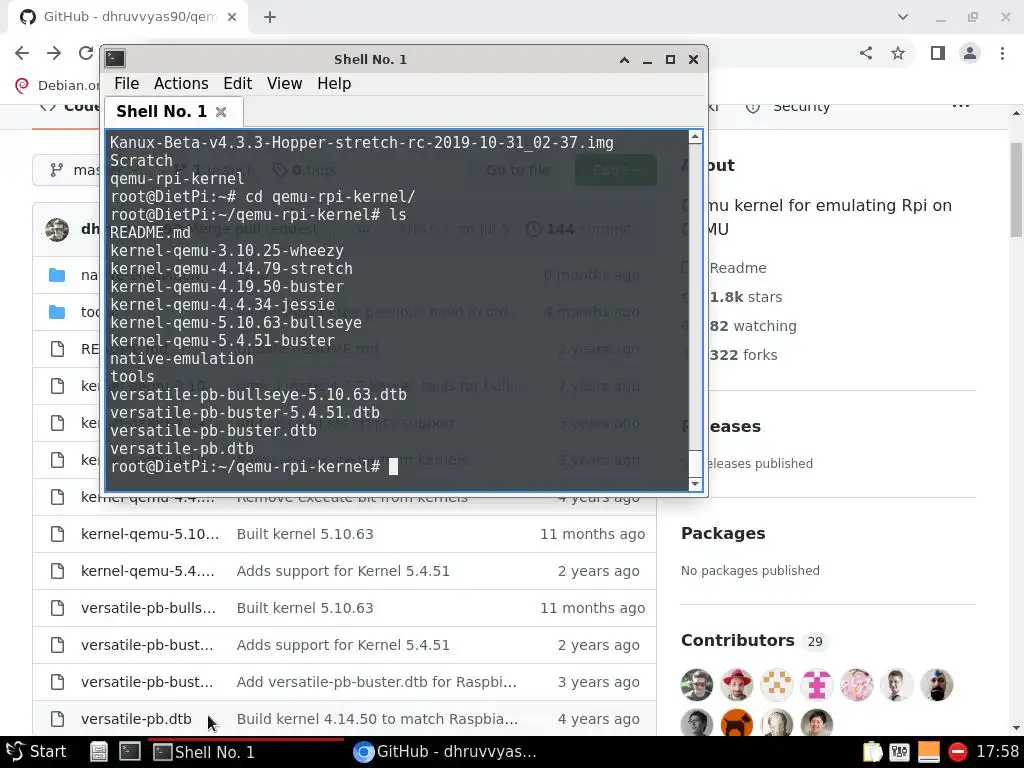The width and height of the screenshot is (1024, 768).
Task: Switch to Shell No. 1 in the taskbar
Action: pos(246,752)
